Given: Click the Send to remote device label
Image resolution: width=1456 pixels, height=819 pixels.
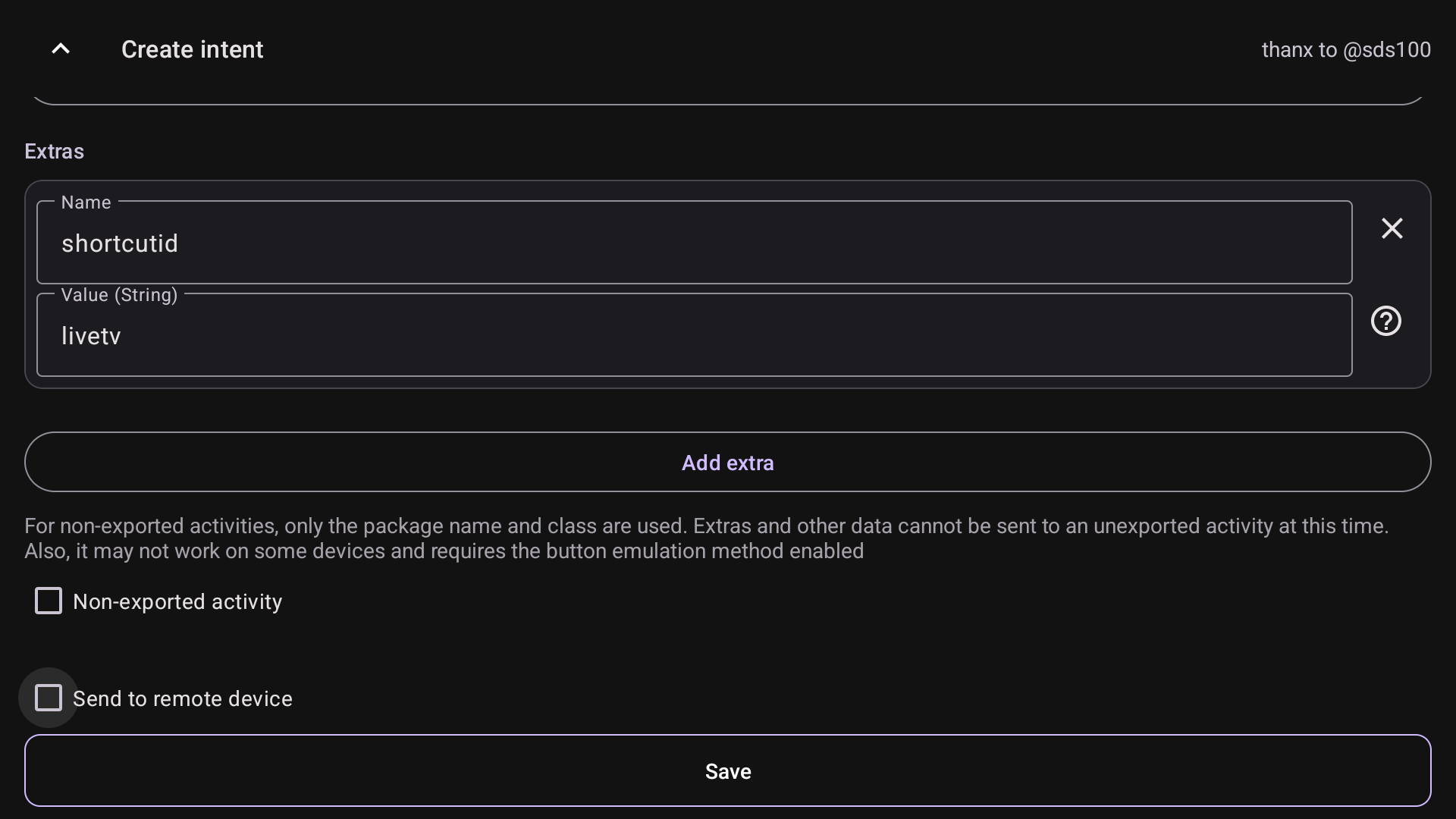Looking at the screenshot, I should coord(183,699).
